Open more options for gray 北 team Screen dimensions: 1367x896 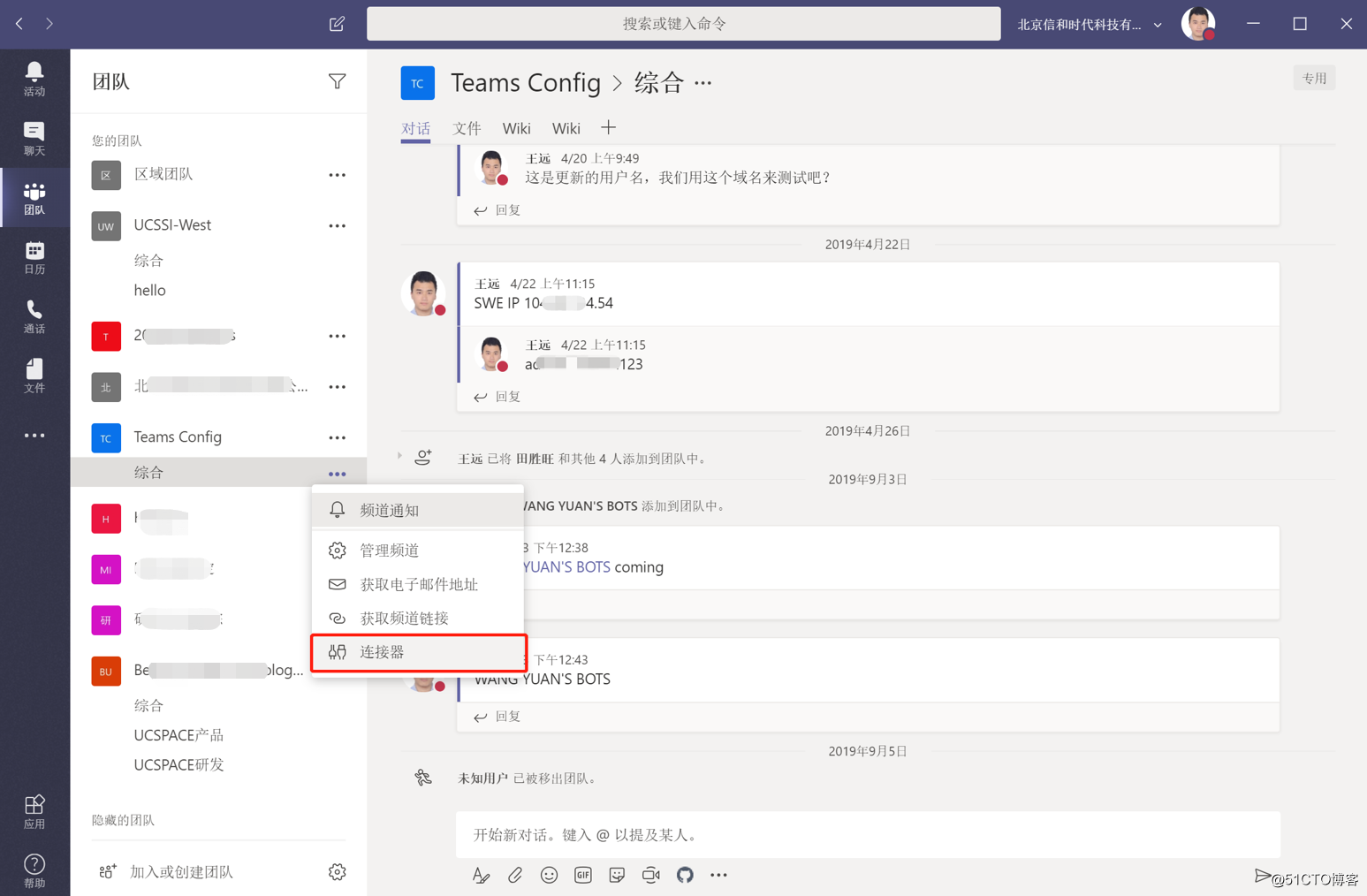coord(337,387)
